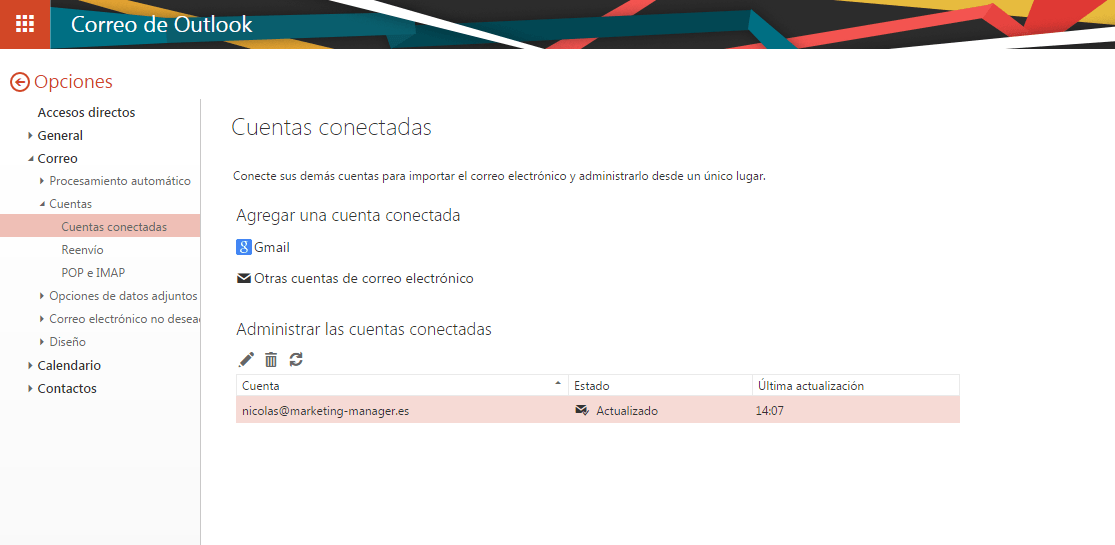This screenshot has width=1115, height=545.
Task: Open the app launcher grid icon
Action: click(x=25, y=24)
